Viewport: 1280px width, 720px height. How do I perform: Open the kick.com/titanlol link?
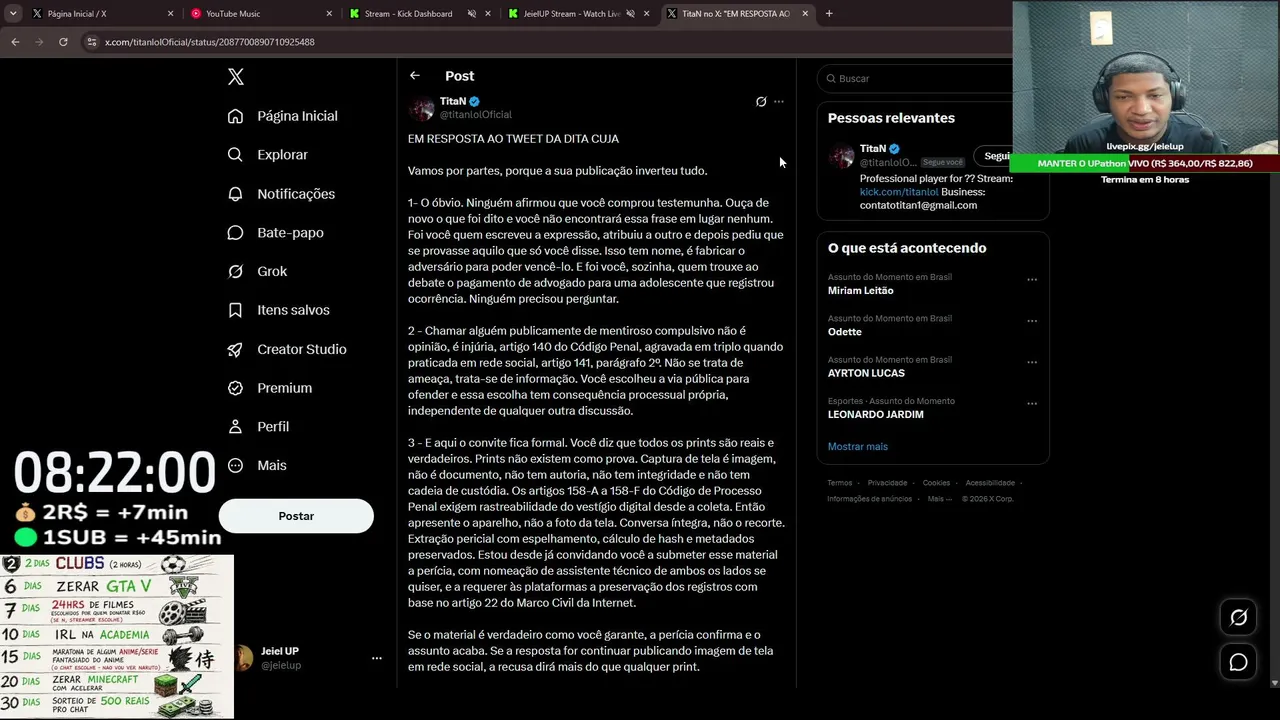point(899,192)
